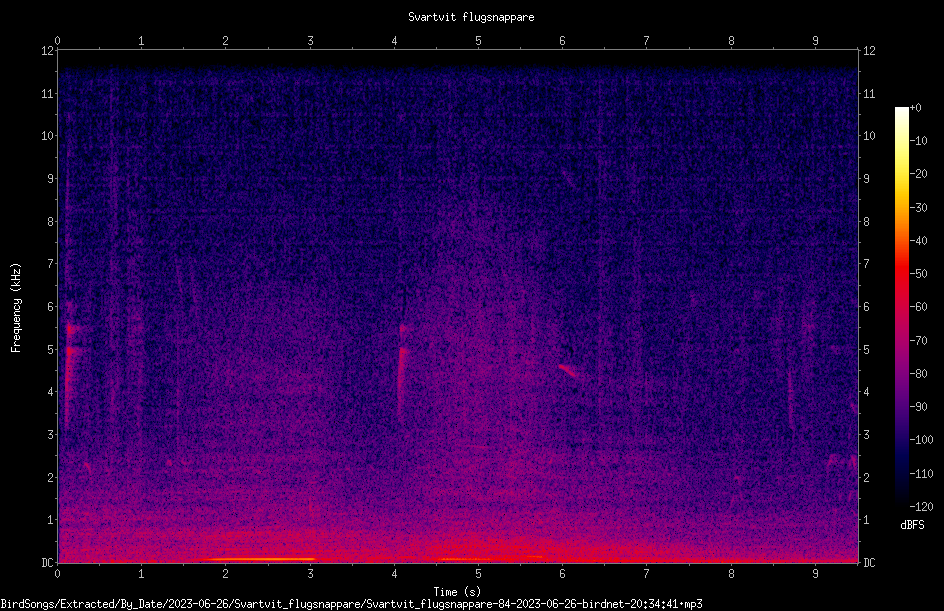Click the "-50" color scale label
Viewport: 944px width, 611px height.
(x=918, y=274)
